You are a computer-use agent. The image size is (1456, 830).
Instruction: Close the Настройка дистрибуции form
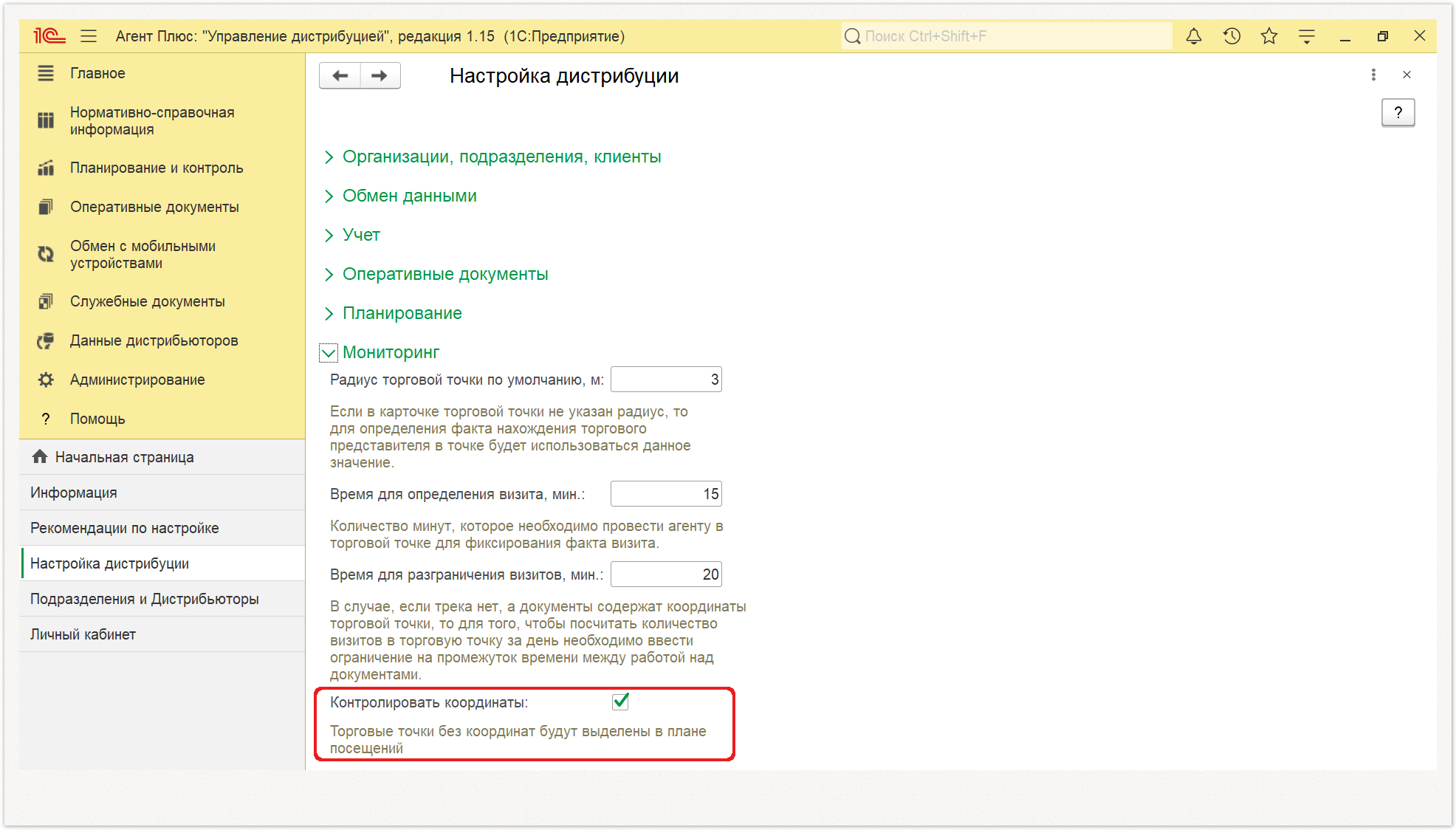point(1407,75)
